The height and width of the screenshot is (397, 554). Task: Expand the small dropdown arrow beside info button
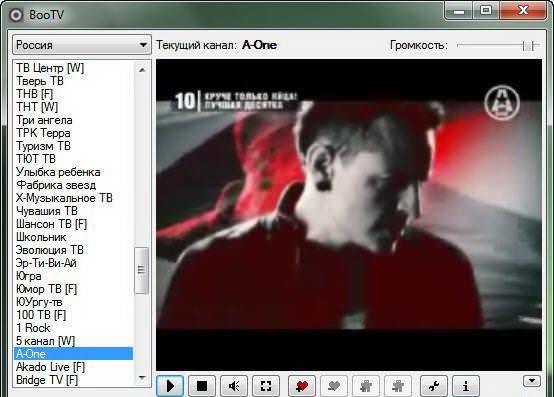click(x=532, y=381)
